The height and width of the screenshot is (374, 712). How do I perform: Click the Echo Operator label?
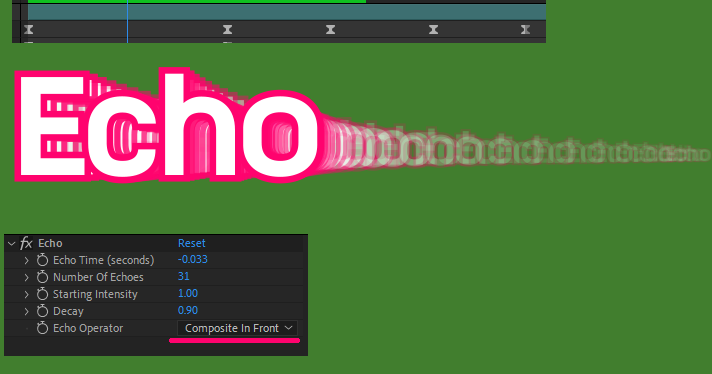coord(88,328)
